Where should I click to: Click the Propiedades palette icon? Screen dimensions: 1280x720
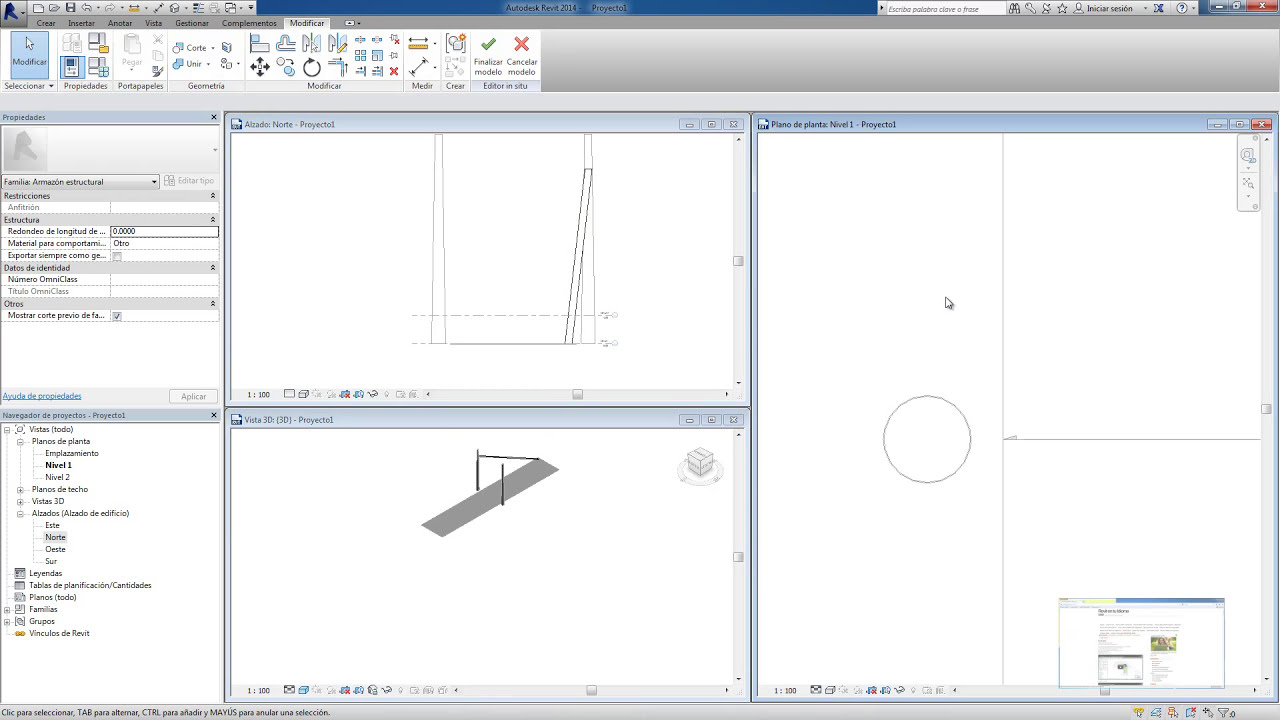pos(71,67)
